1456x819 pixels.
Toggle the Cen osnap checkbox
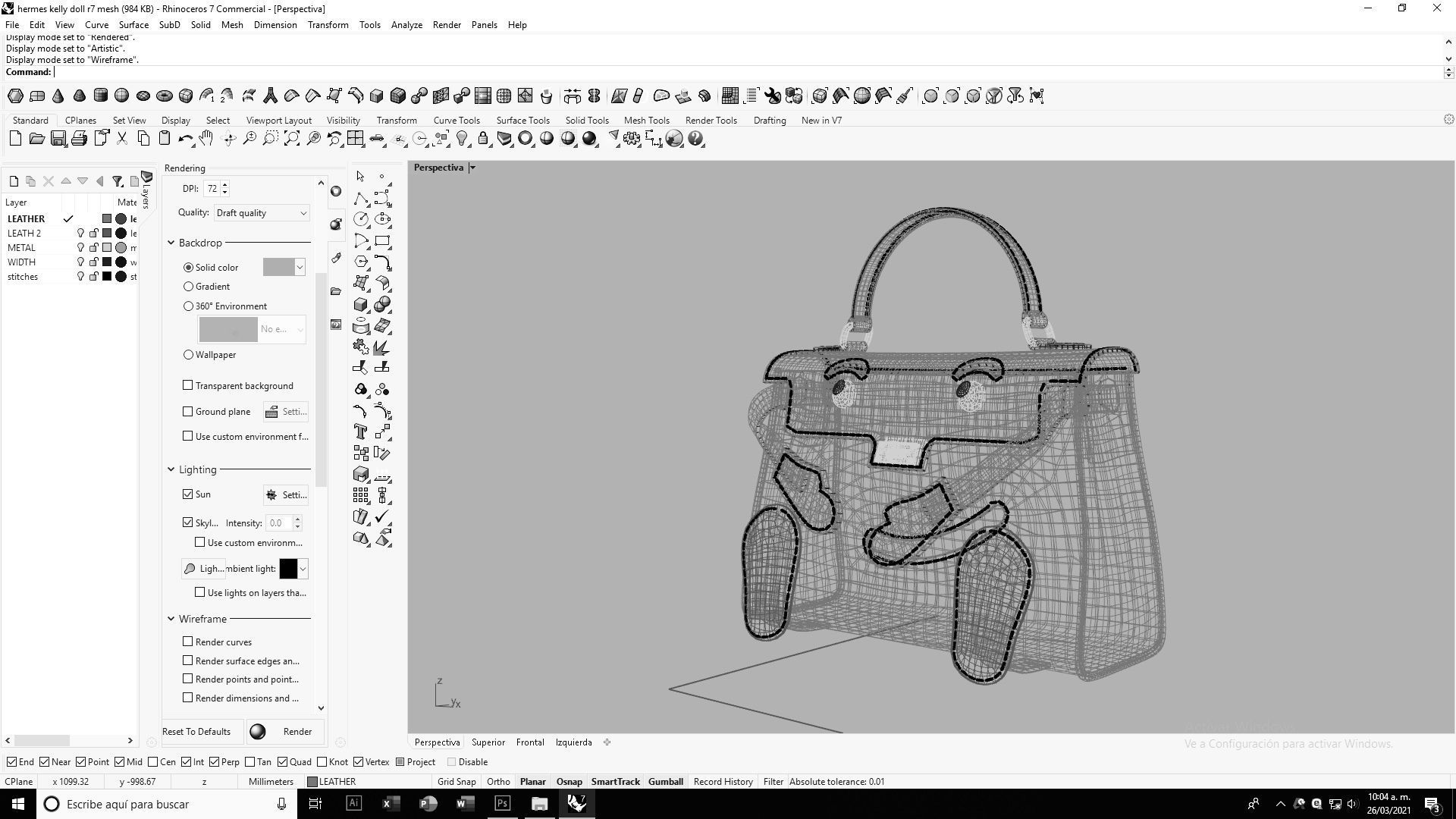(153, 762)
